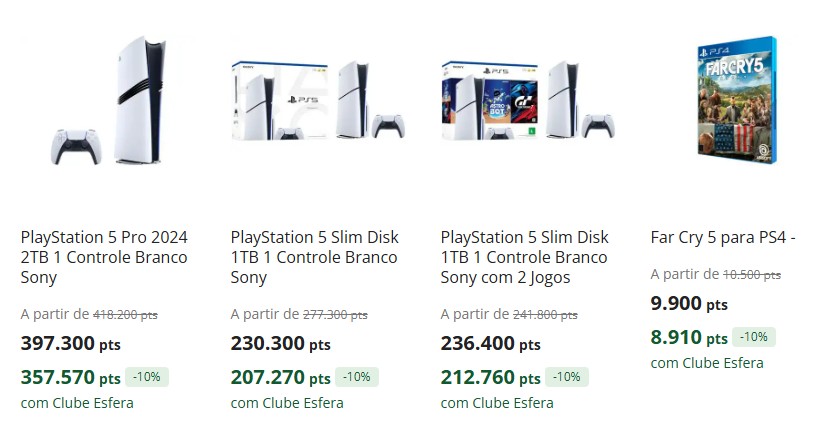Click the PS5 Slim Disk 1TB Sony title
The width and height of the screenshot is (819, 430).
point(314,257)
